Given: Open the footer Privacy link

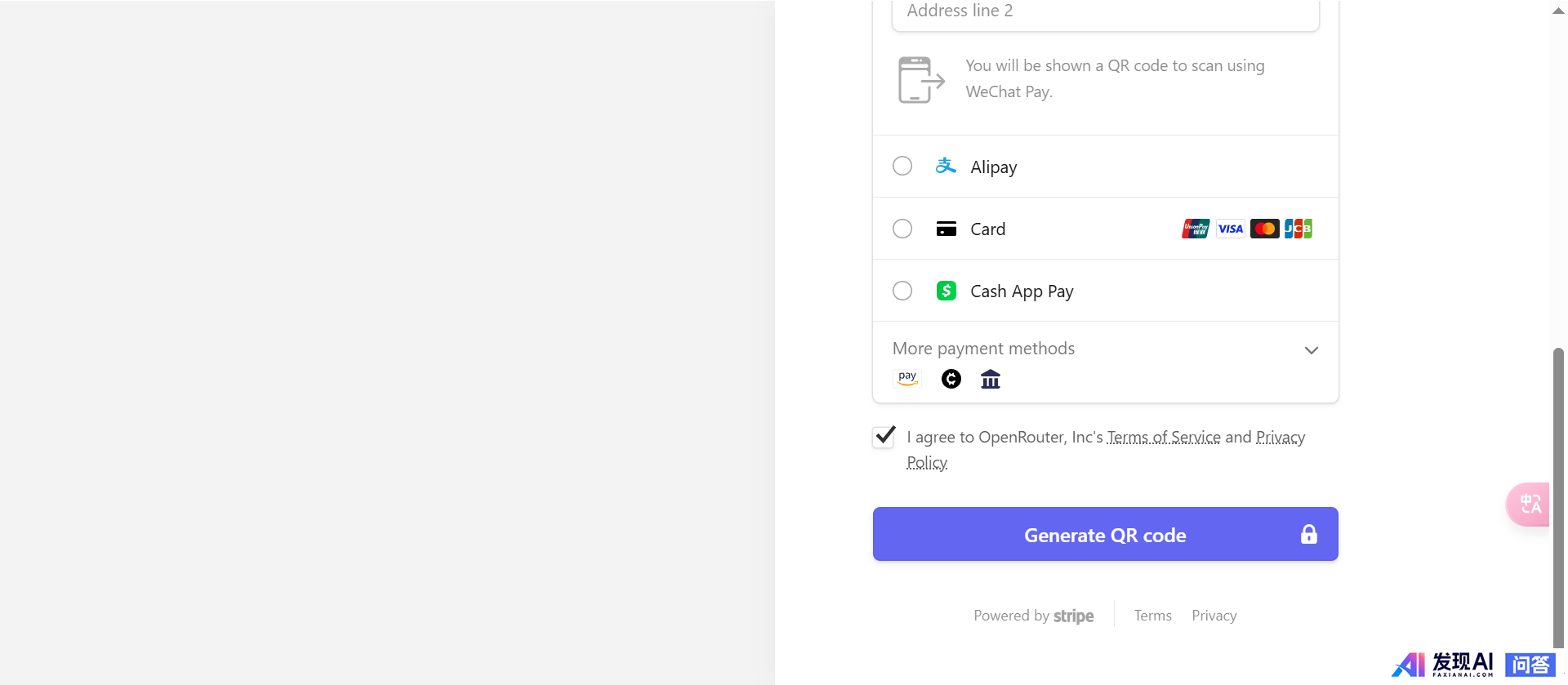Looking at the screenshot, I should pyautogui.click(x=1214, y=616).
